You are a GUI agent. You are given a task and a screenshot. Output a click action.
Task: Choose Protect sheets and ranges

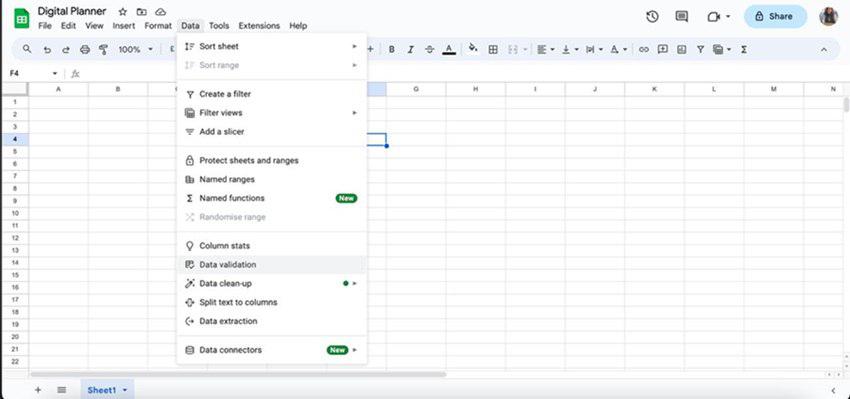(x=272, y=160)
